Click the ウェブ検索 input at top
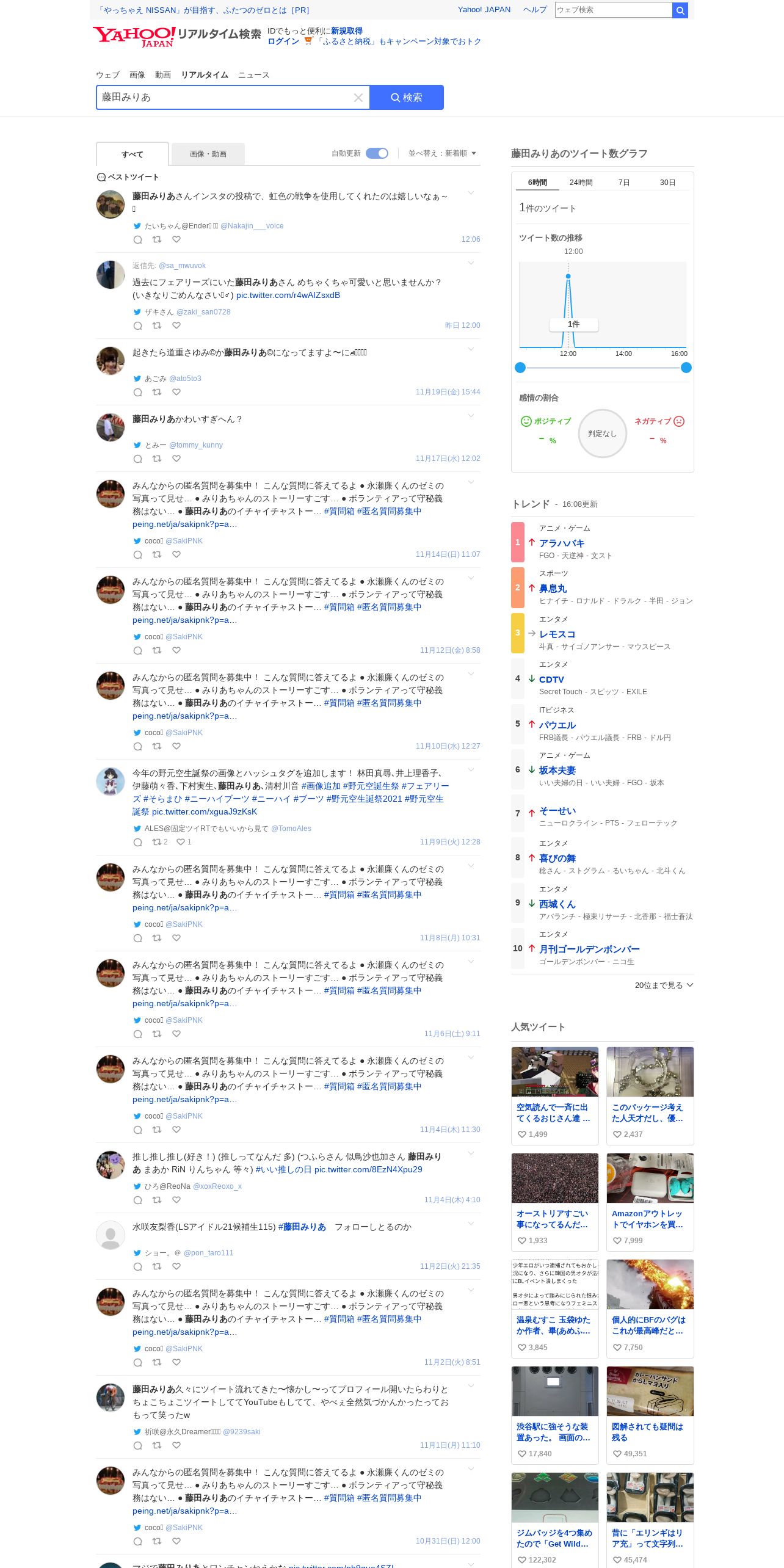Screen dimensions: 784x1568 pos(613,10)
